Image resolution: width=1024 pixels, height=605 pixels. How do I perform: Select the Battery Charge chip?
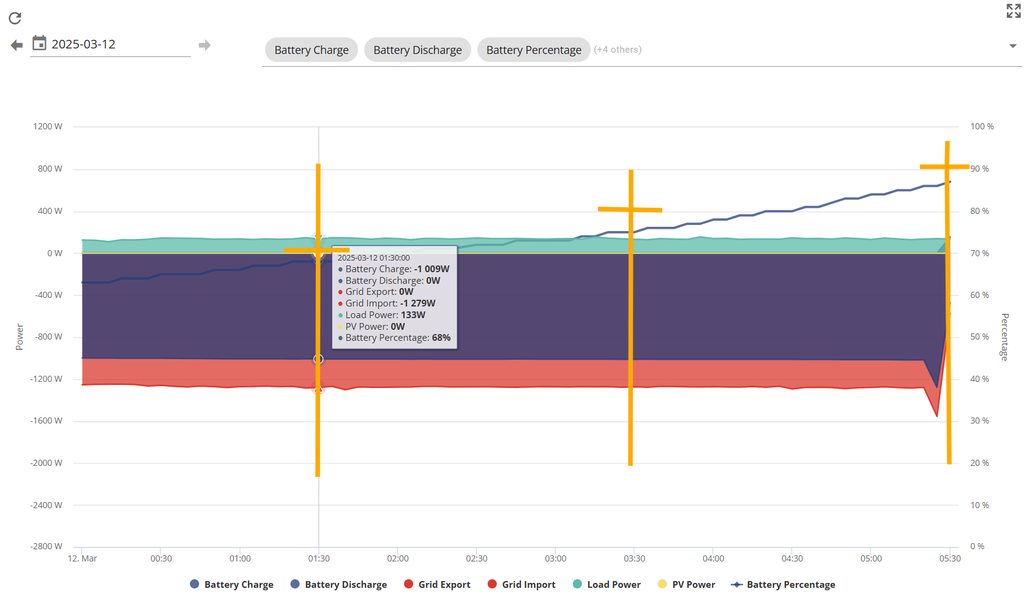[x=311, y=50]
